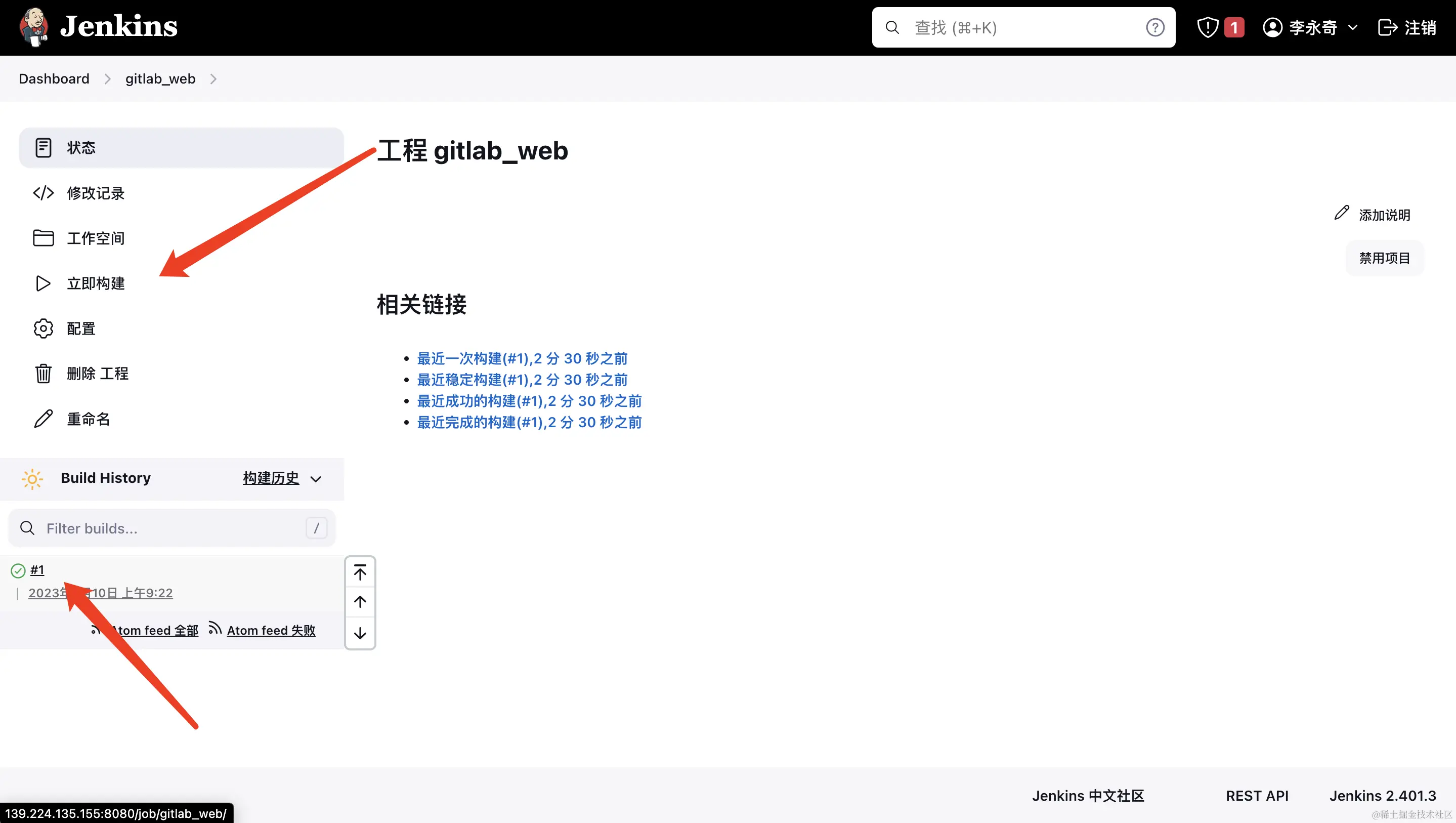The image size is (1456, 823).
Task: Click the 禁用项目 button
Action: [1384, 259]
